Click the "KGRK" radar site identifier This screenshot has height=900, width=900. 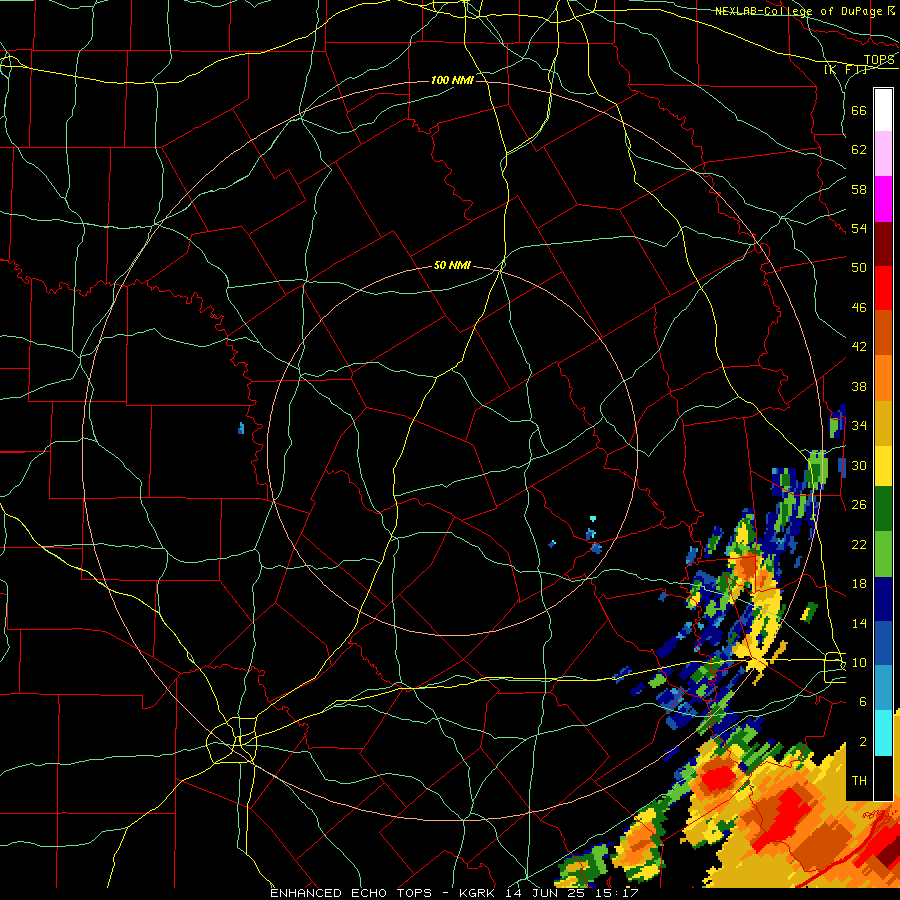479,893
